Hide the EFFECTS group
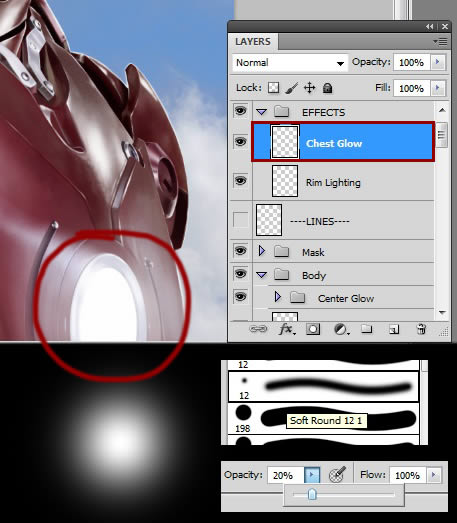The height and width of the screenshot is (523, 457). (x=240, y=110)
